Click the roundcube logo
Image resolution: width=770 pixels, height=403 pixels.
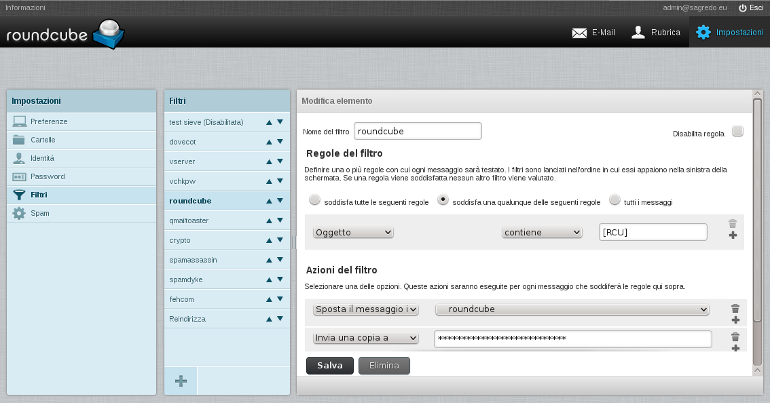click(x=65, y=34)
